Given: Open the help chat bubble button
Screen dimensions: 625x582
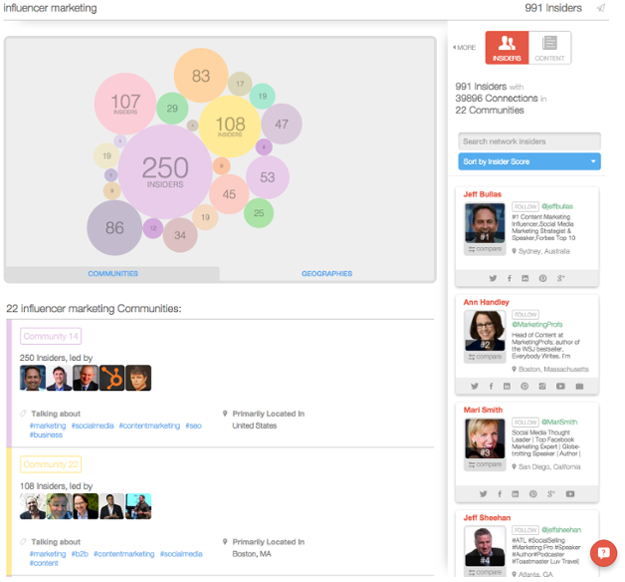Looking at the screenshot, I should pyautogui.click(x=603, y=553).
